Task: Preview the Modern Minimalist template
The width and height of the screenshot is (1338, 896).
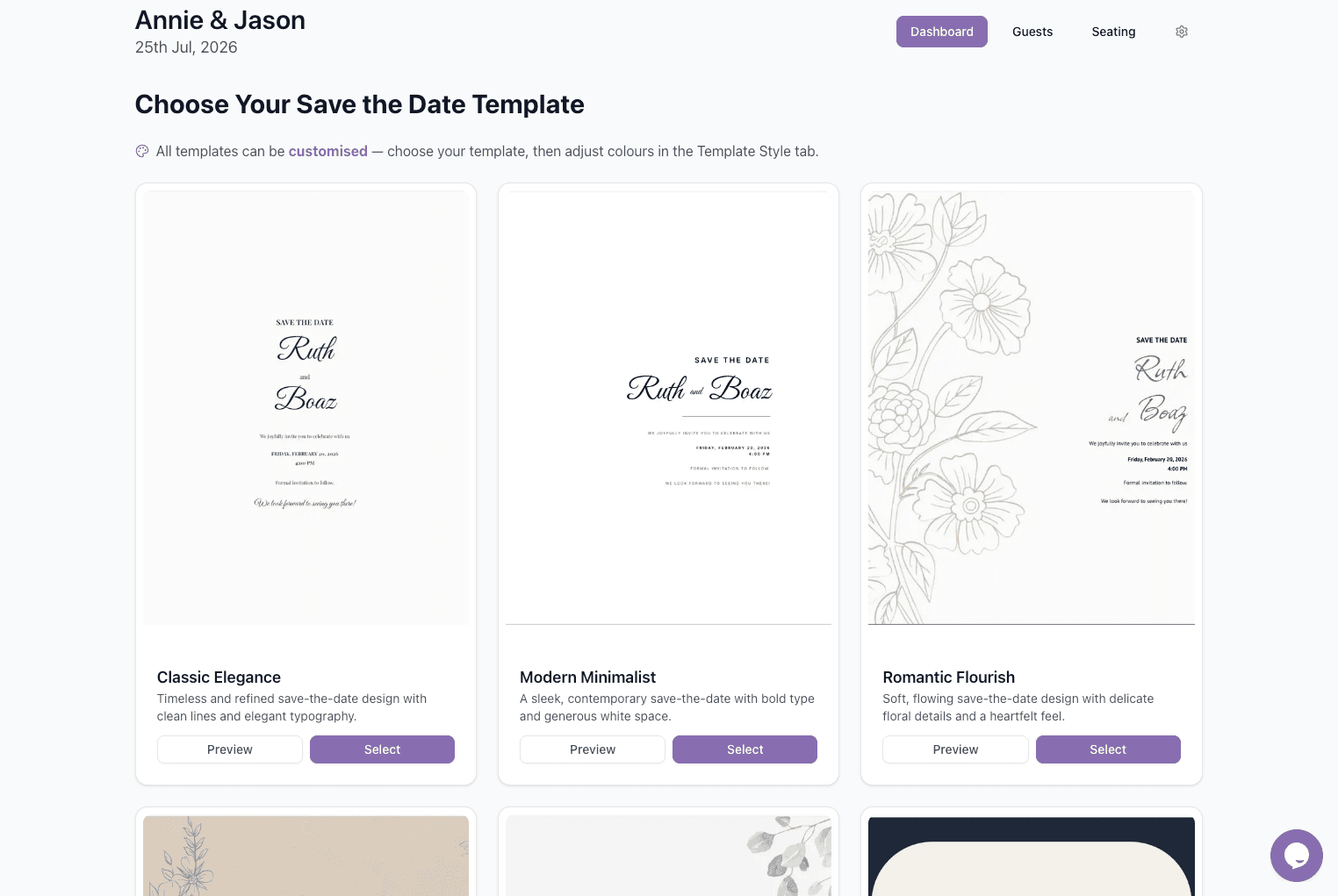Action: pos(592,749)
